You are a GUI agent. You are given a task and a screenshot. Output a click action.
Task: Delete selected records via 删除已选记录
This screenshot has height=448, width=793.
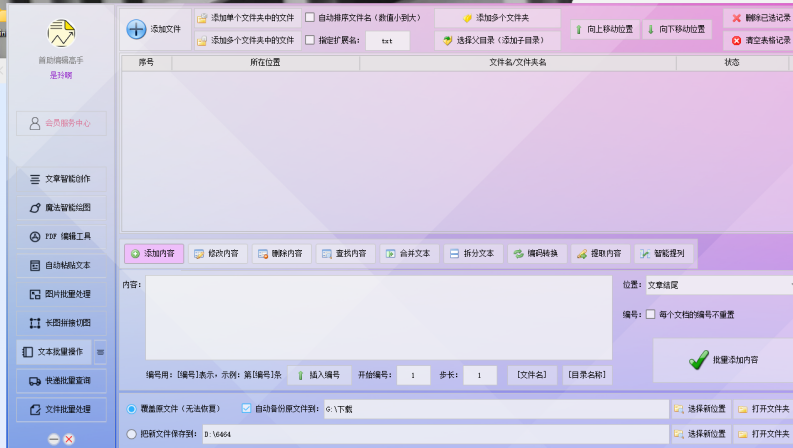(761, 18)
